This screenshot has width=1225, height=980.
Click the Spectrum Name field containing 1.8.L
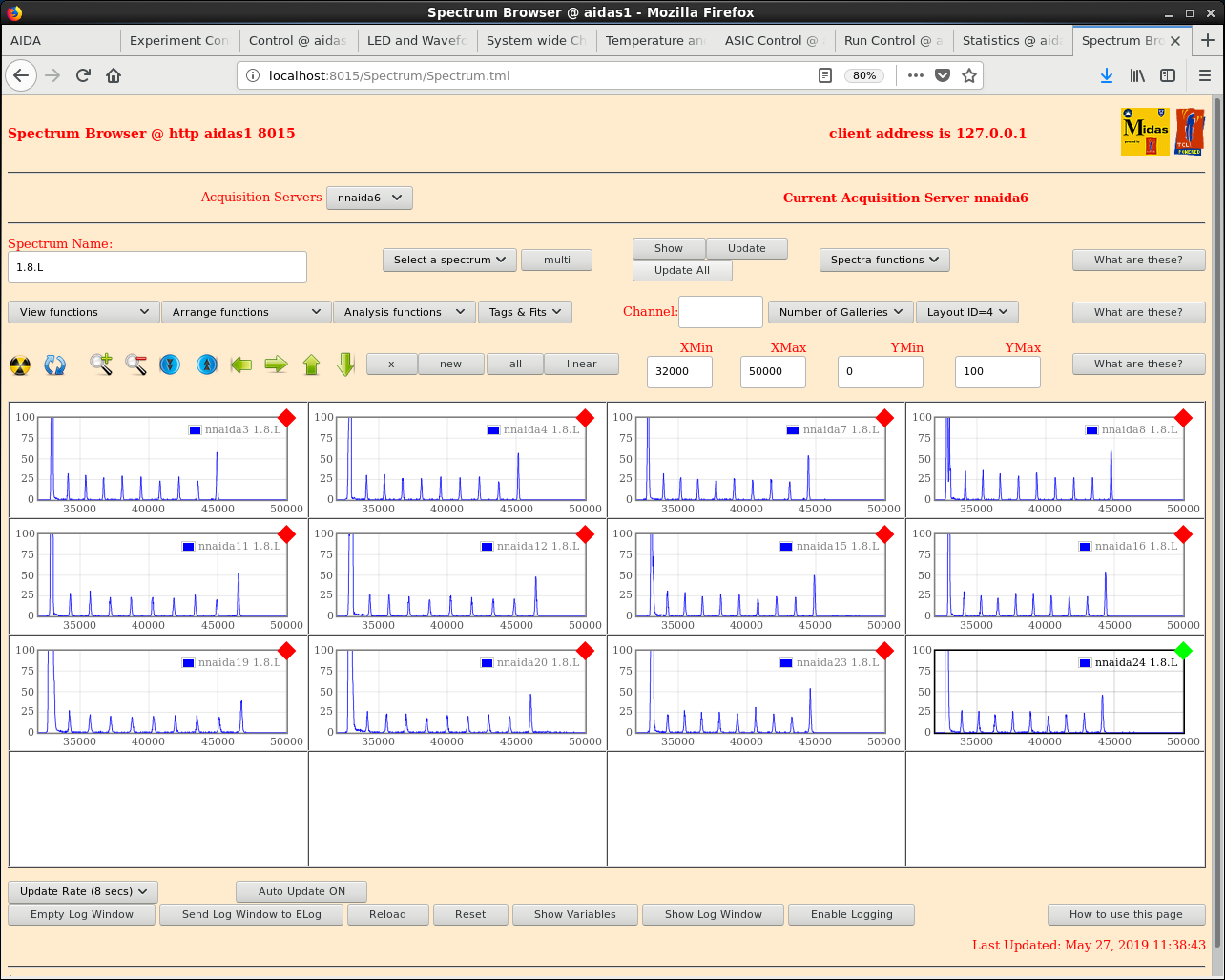(157, 267)
